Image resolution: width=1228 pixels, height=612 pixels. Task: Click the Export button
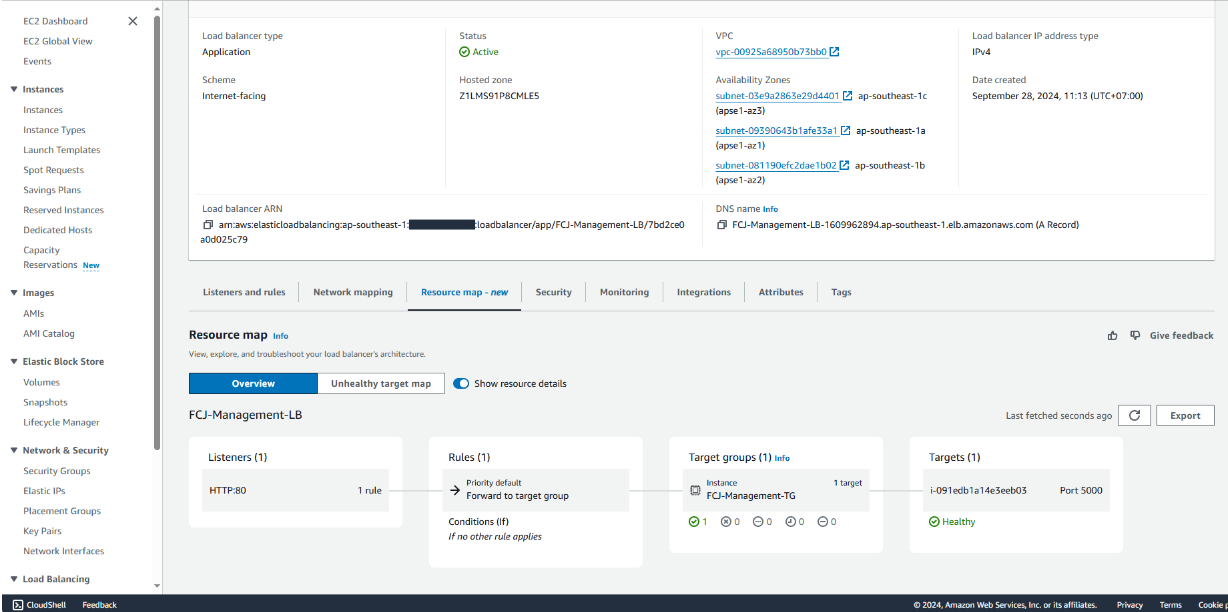click(x=1185, y=416)
